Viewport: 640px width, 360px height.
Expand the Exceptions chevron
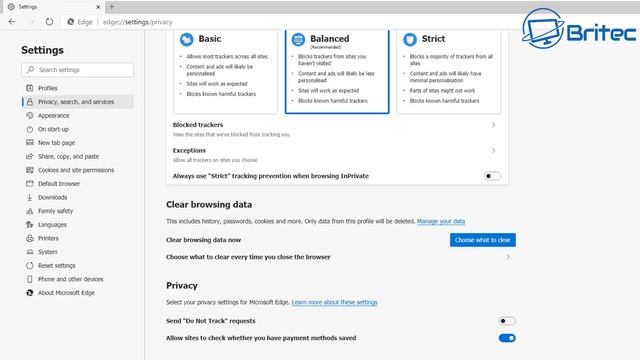[x=493, y=151]
